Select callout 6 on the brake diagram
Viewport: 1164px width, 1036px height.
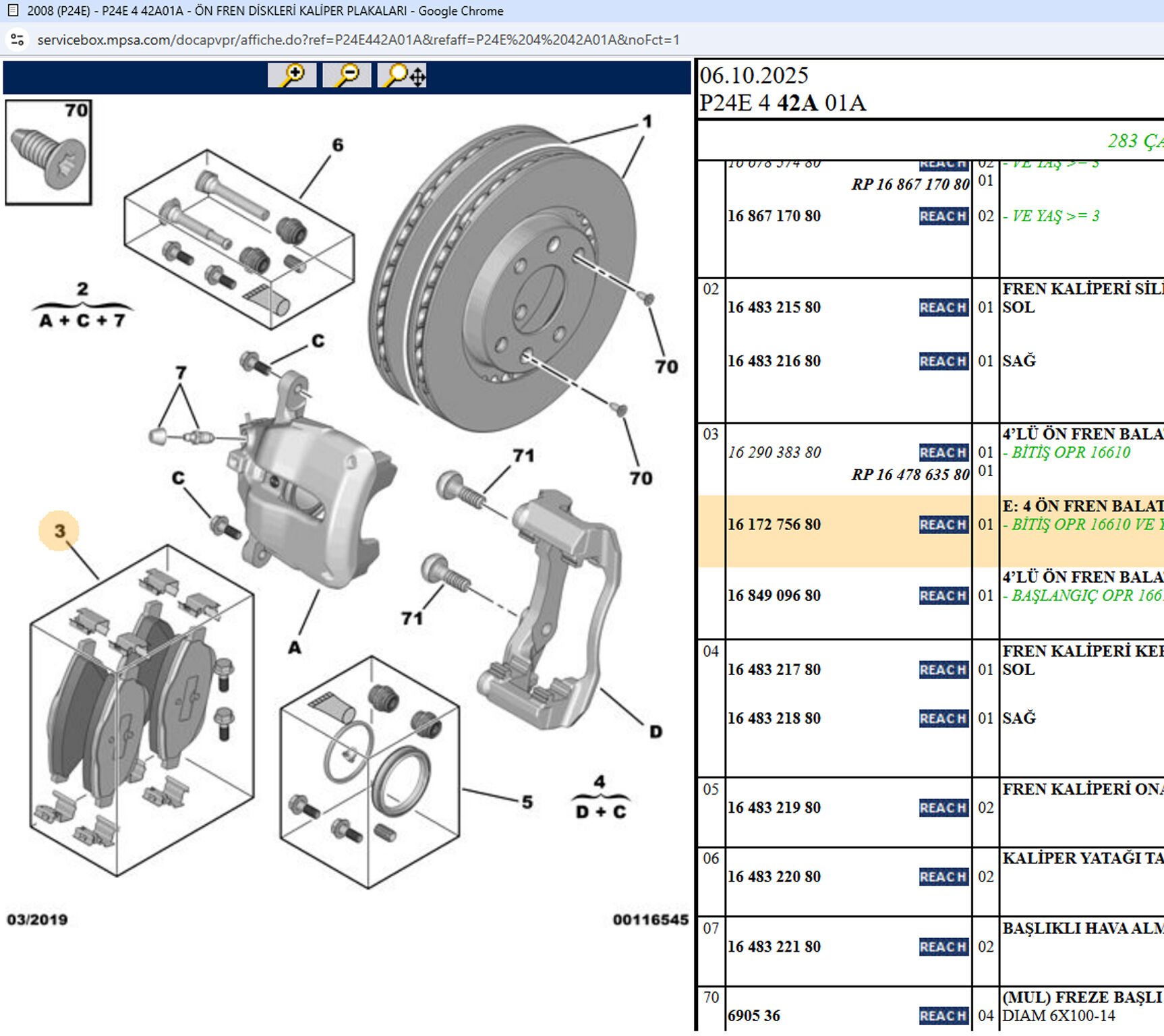[x=338, y=145]
